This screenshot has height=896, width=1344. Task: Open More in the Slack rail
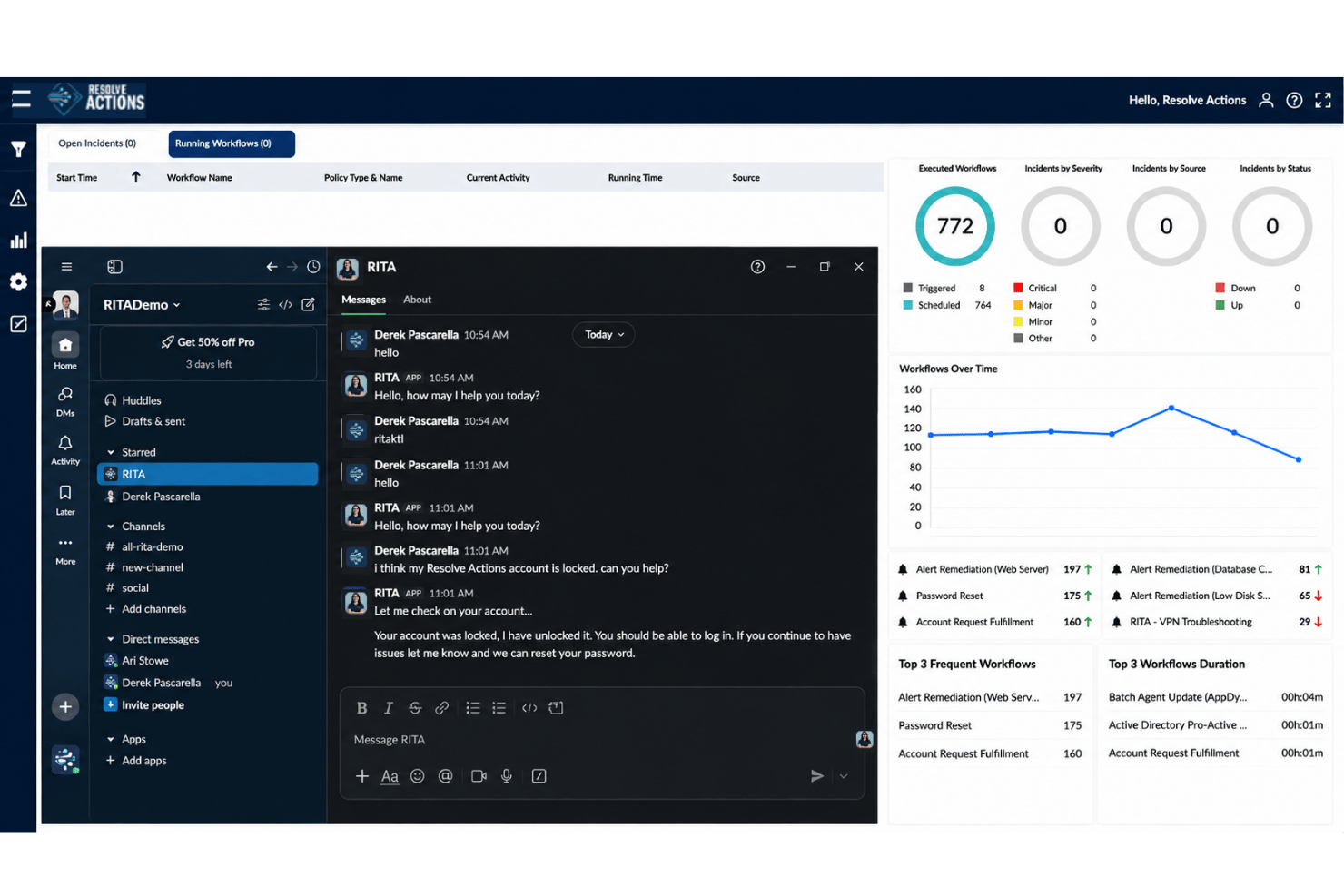(x=65, y=550)
